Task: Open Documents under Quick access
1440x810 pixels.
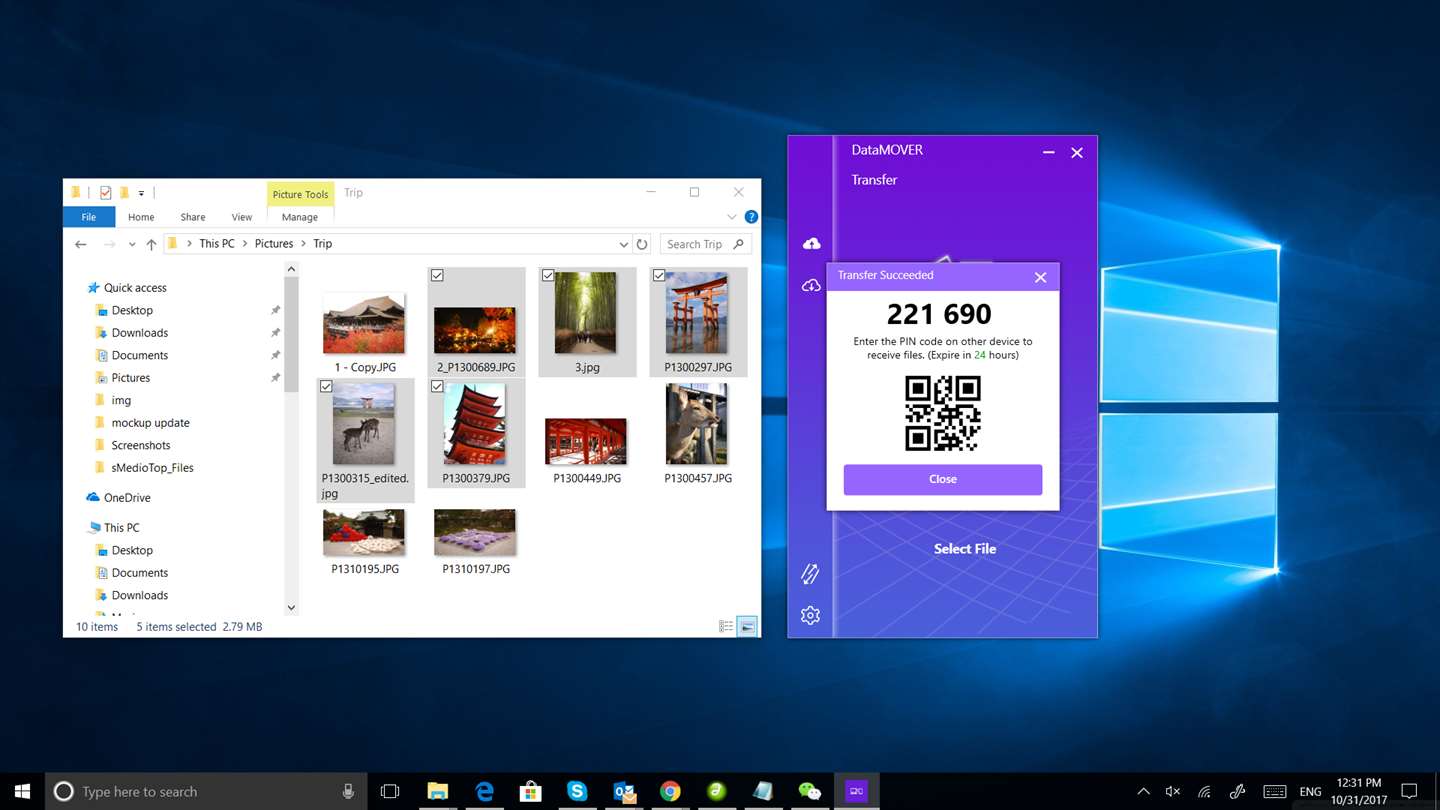Action: [x=139, y=355]
